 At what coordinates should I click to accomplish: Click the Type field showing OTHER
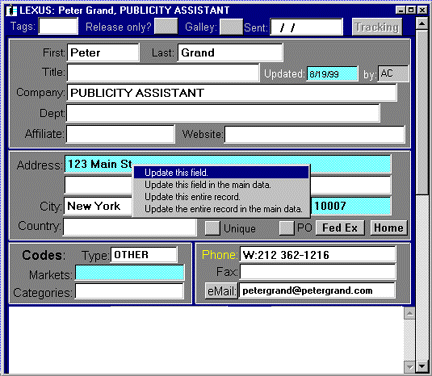[x=144, y=255]
